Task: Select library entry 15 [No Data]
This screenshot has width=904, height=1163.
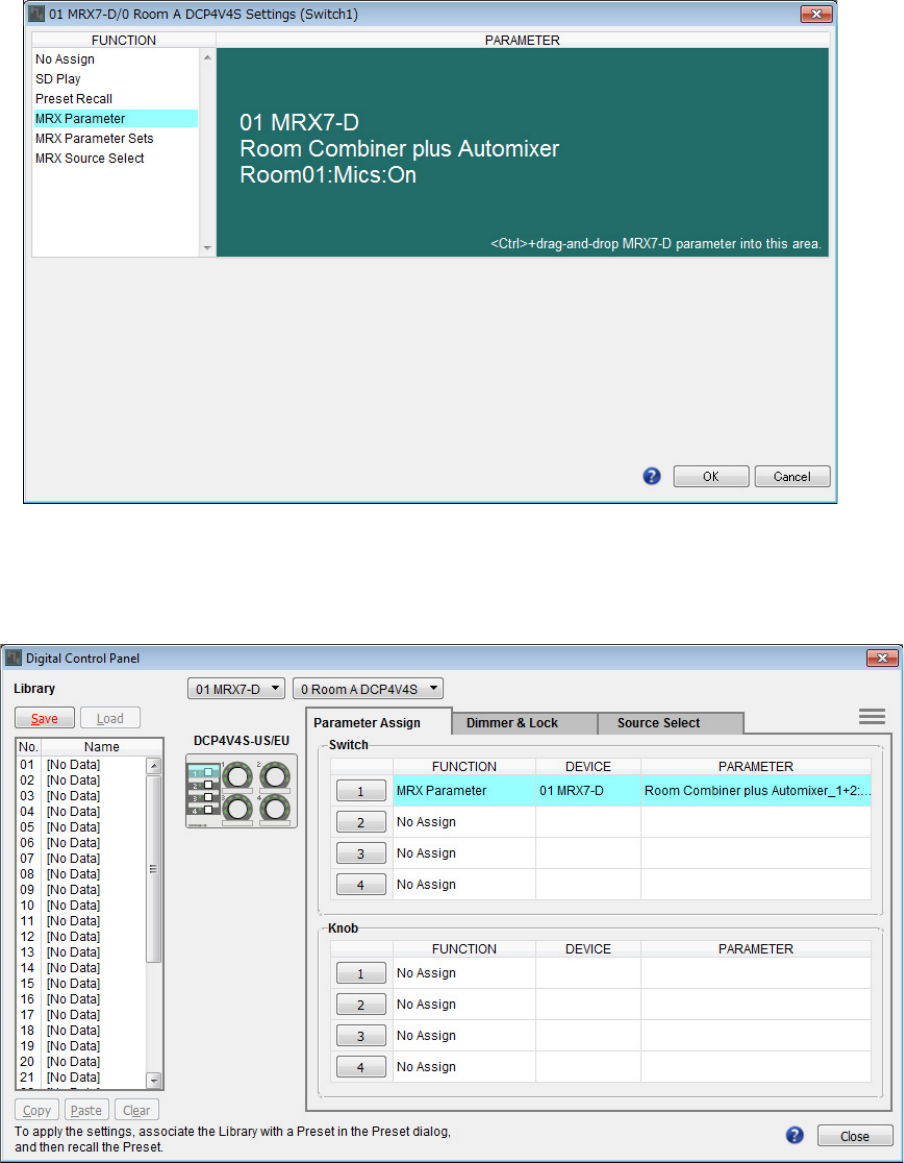Action: tap(82, 984)
